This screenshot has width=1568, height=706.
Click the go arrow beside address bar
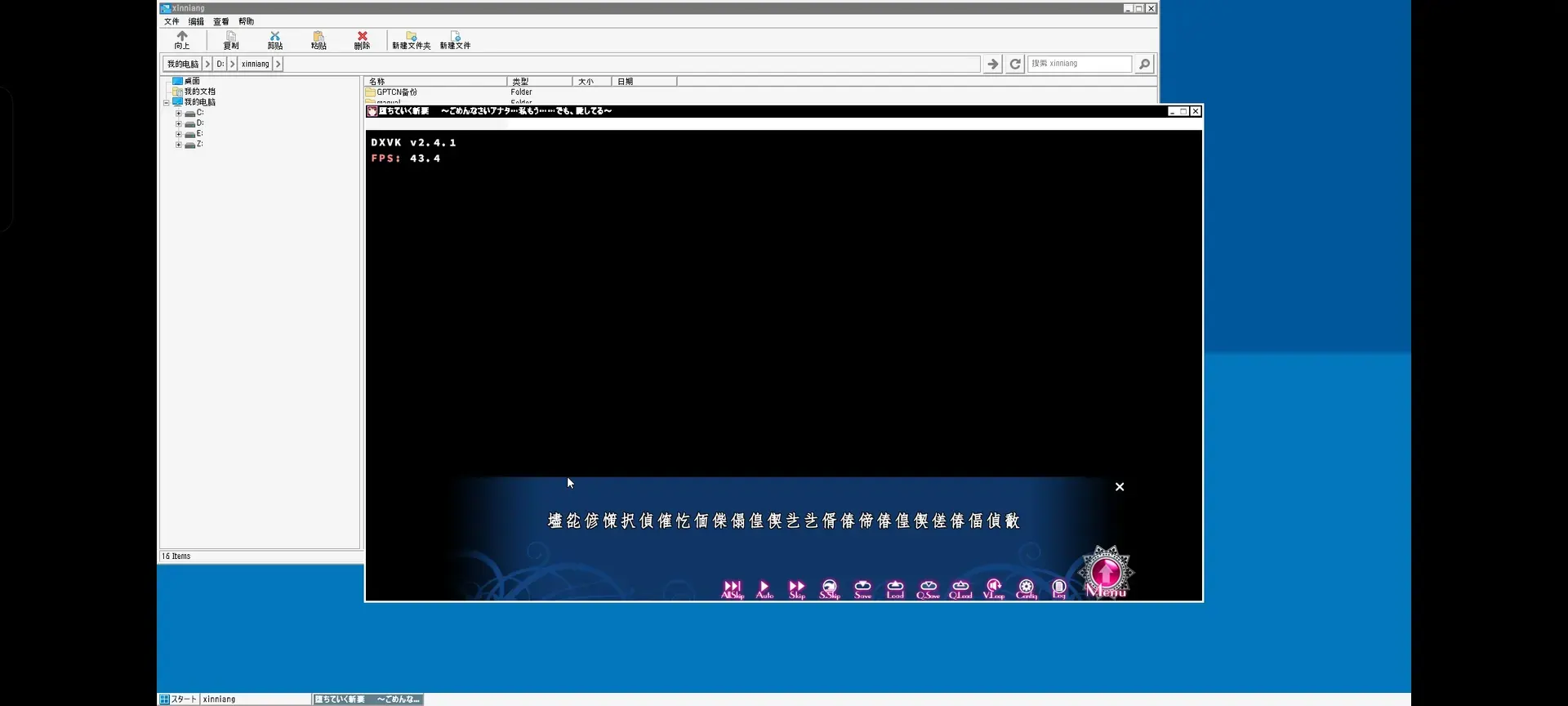click(x=992, y=64)
